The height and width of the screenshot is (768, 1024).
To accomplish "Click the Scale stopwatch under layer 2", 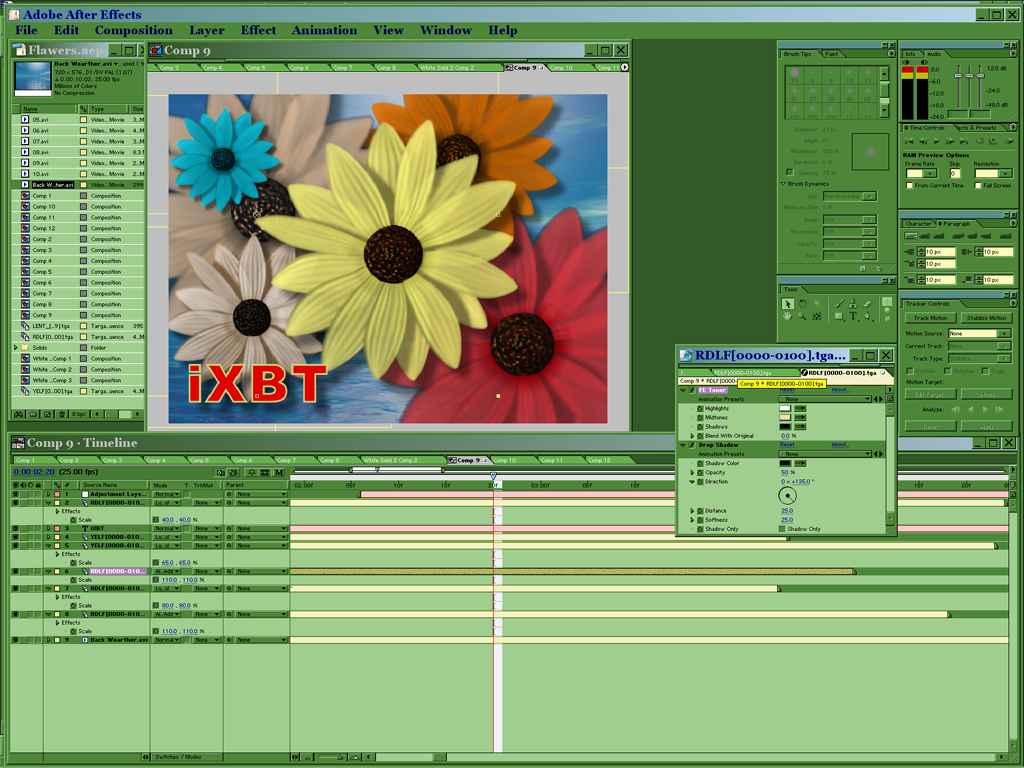I will (73, 520).
